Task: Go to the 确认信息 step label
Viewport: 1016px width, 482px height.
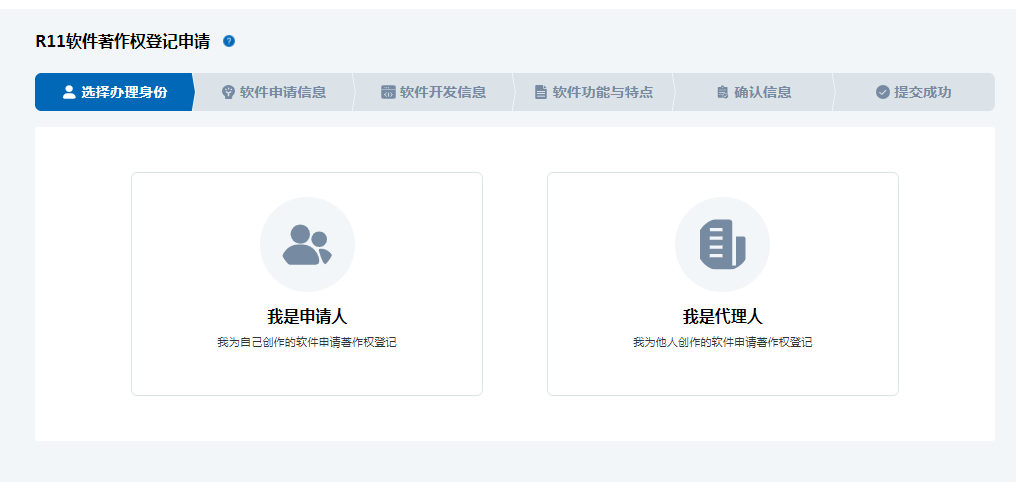Action: point(763,92)
